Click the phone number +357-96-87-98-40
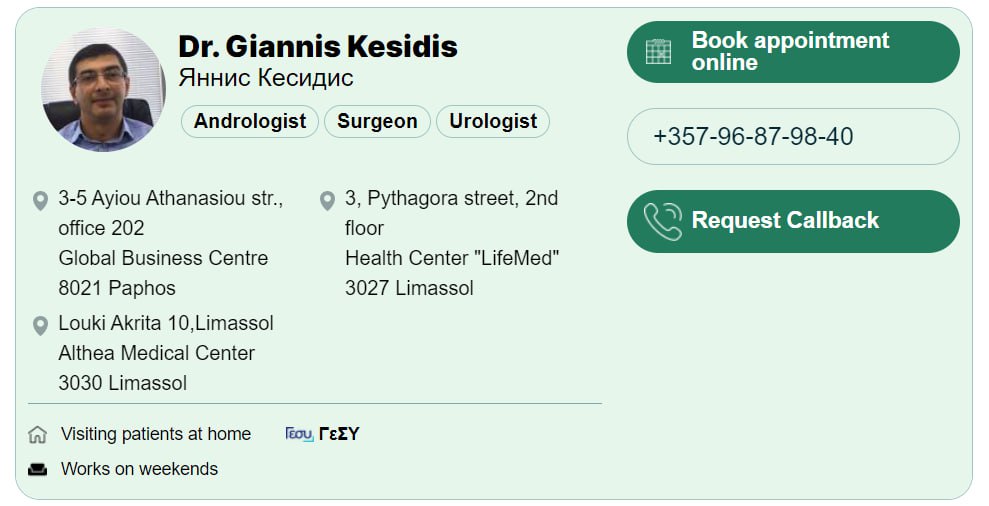This screenshot has width=989, height=506. [753, 137]
